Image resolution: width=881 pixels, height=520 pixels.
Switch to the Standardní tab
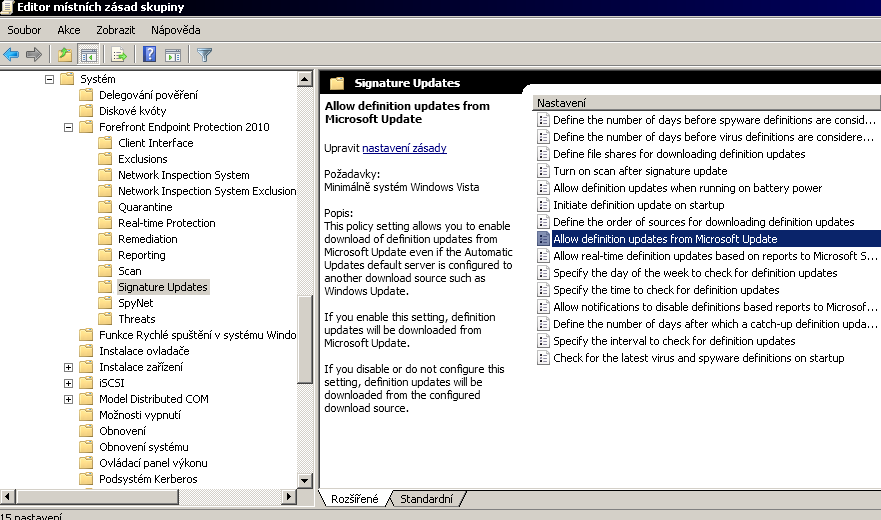coord(426,499)
